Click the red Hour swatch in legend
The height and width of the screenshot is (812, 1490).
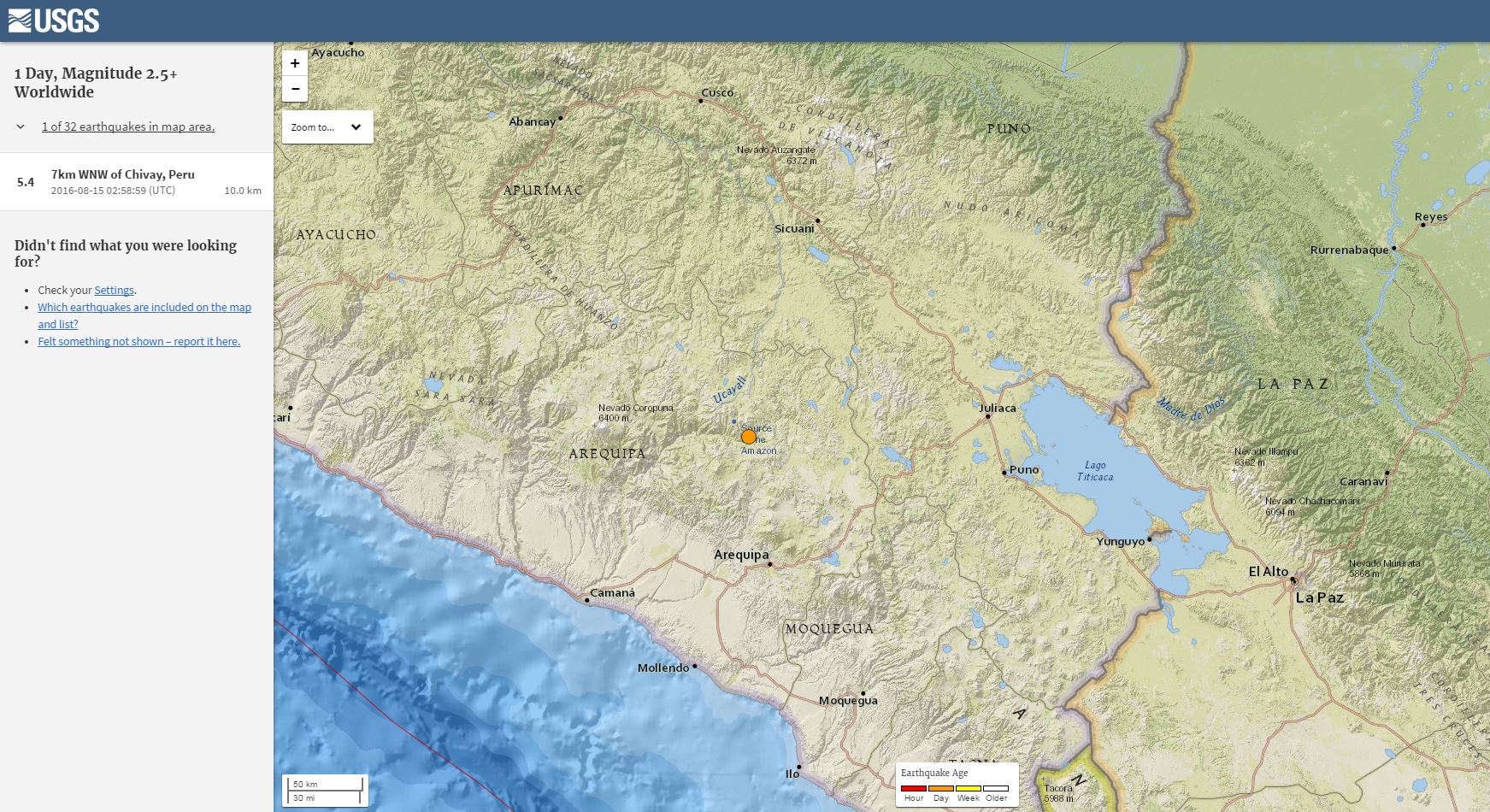pyautogui.click(x=914, y=788)
